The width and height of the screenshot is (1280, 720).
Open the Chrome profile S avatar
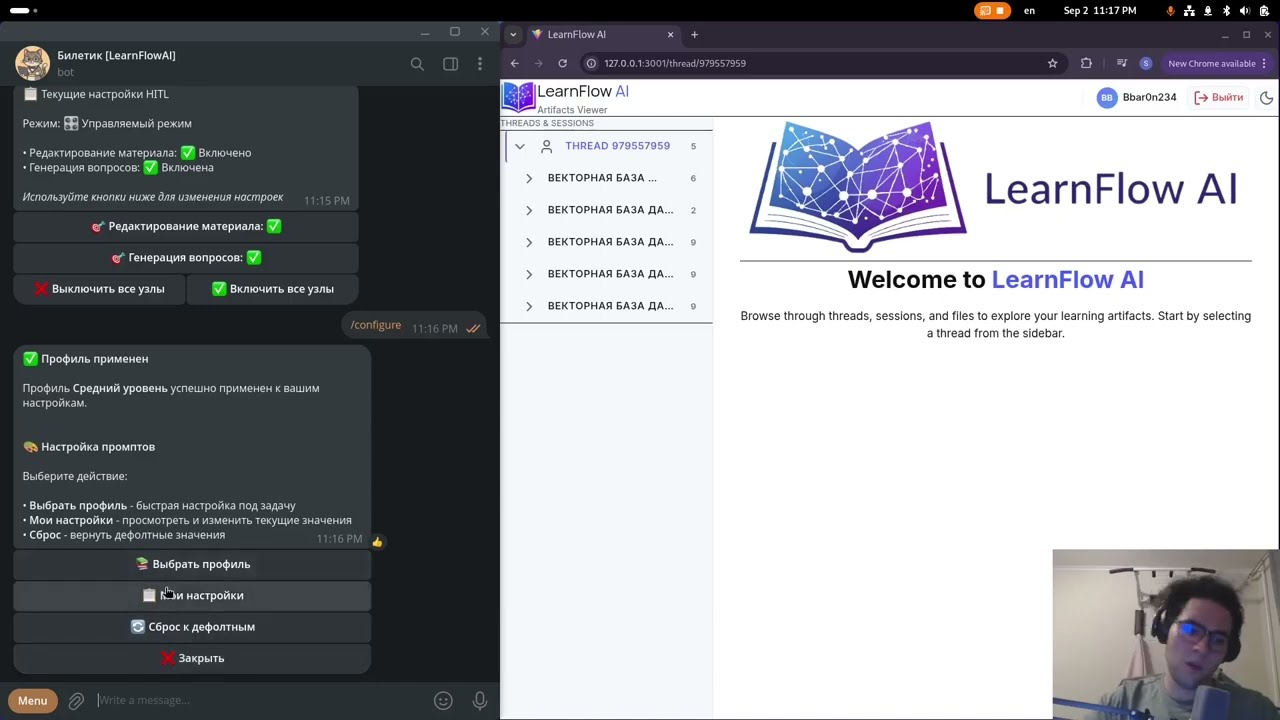(x=1146, y=63)
